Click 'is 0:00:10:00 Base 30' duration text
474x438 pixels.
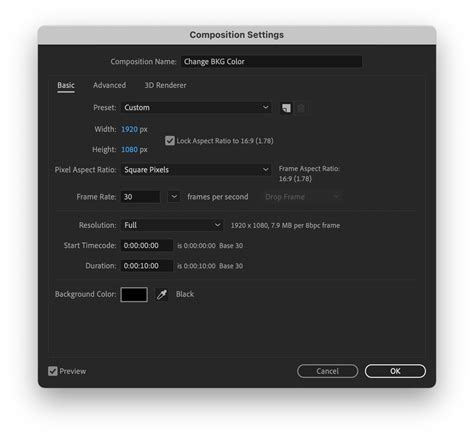[x=210, y=266]
